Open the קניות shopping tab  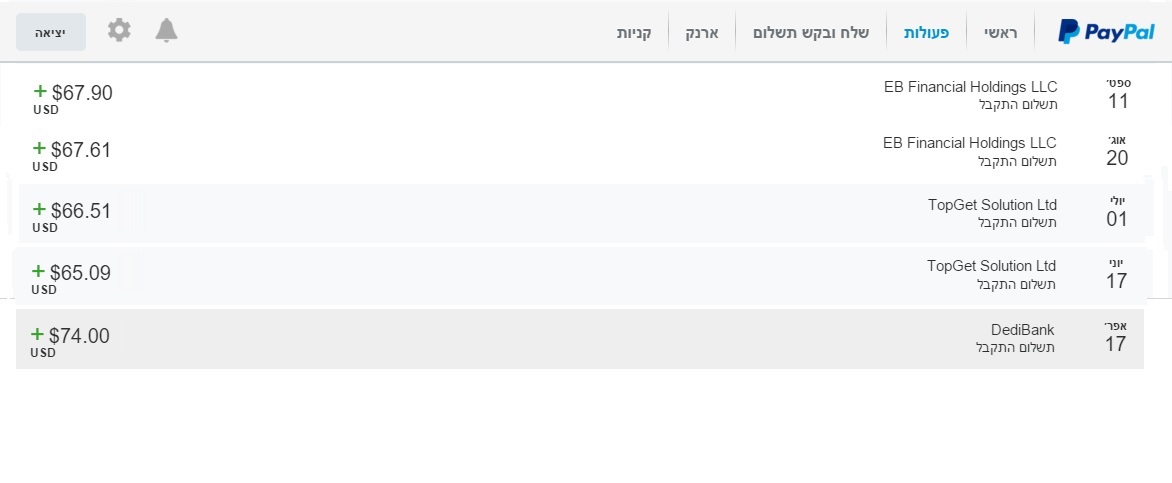click(634, 32)
